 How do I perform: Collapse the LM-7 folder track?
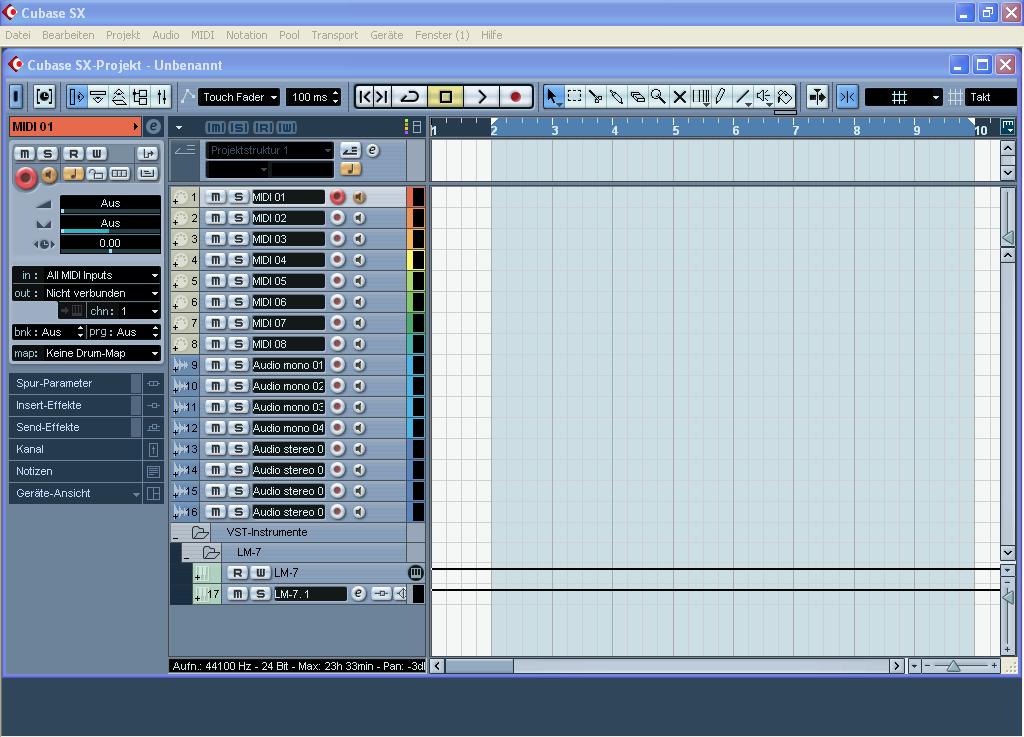pos(187,557)
